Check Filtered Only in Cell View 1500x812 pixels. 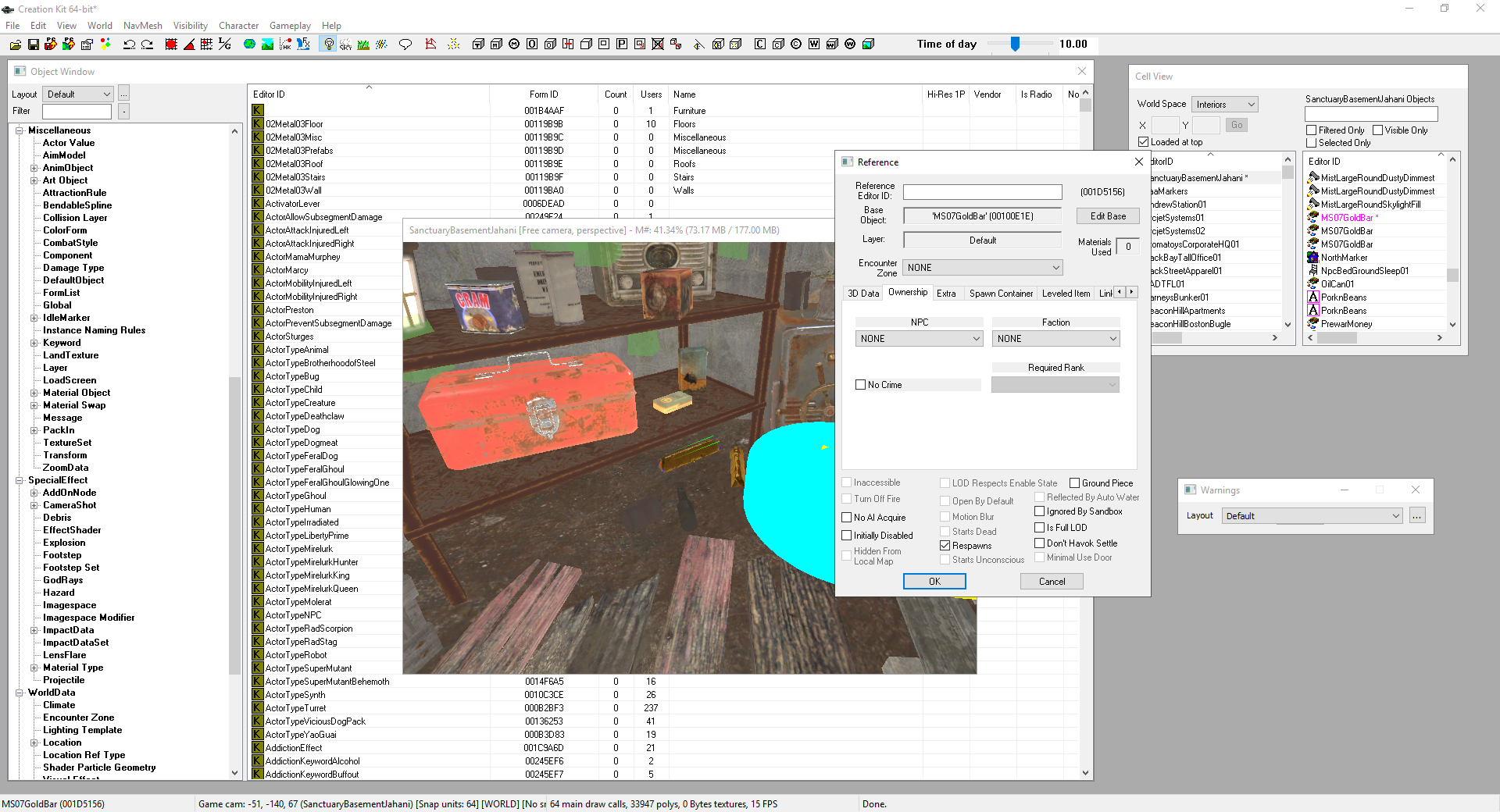point(1312,130)
